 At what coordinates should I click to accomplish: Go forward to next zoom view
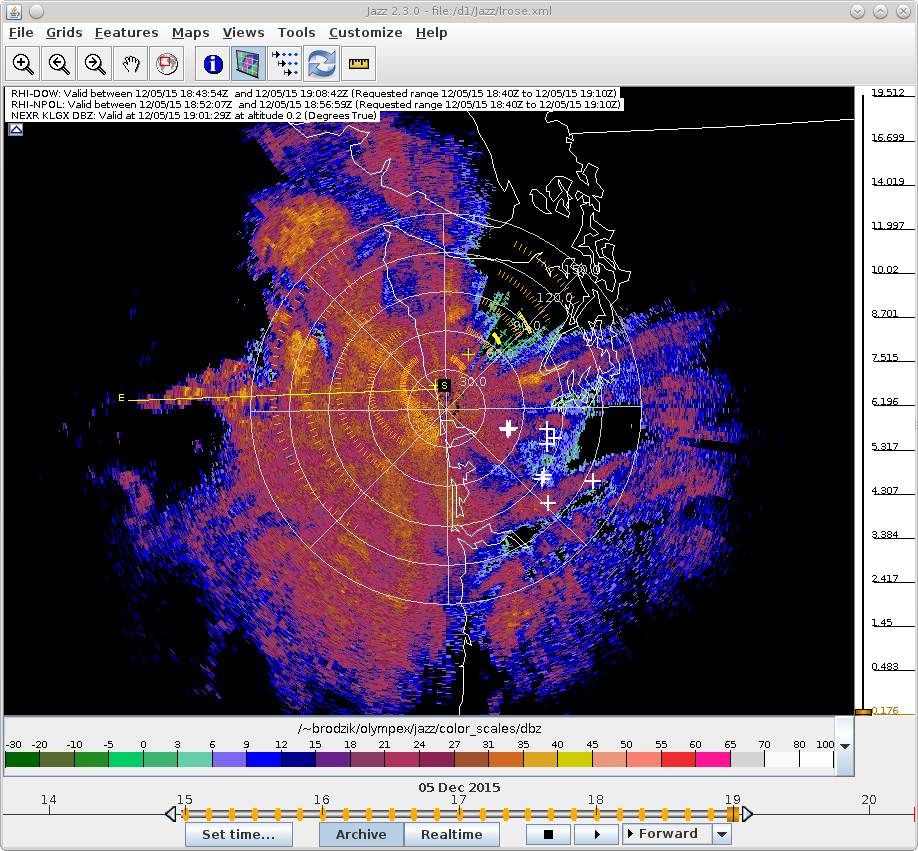(95, 64)
